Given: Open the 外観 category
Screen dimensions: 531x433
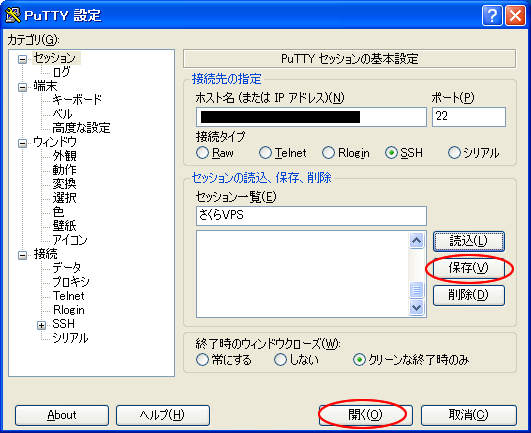Looking at the screenshot, I should (x=64, y=156).
